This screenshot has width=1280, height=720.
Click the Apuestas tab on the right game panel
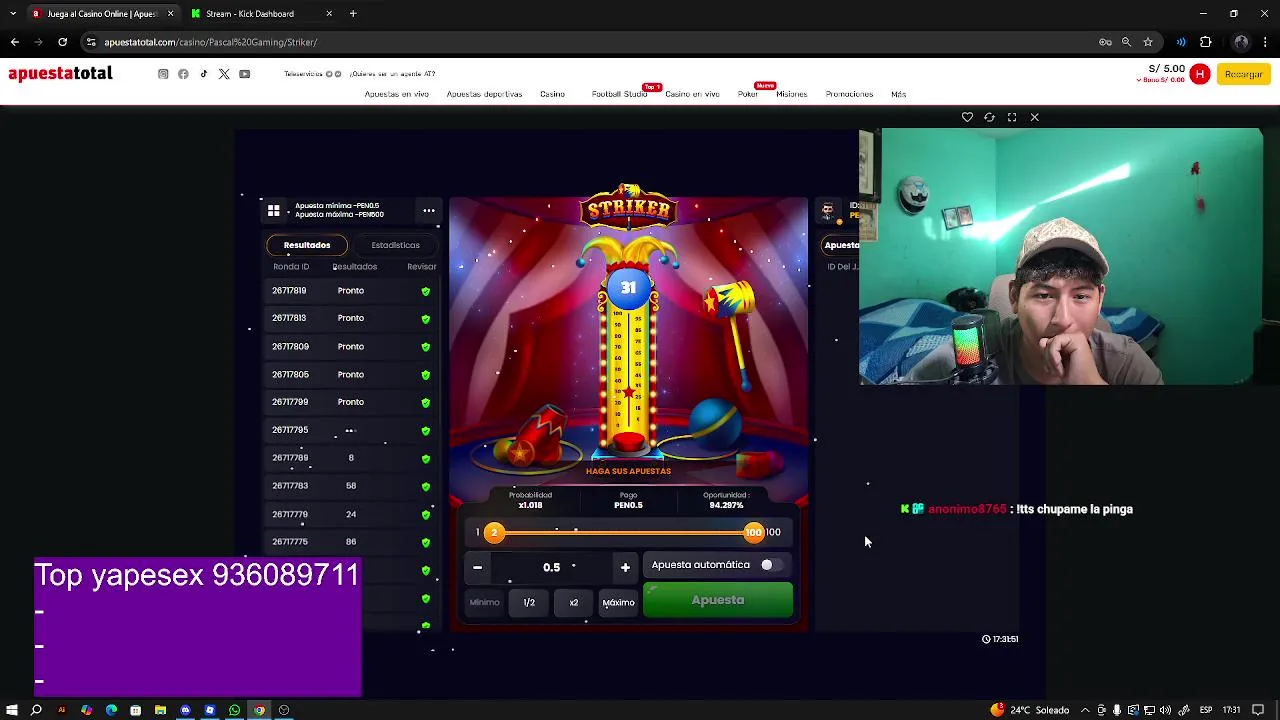tap(841, 245)
